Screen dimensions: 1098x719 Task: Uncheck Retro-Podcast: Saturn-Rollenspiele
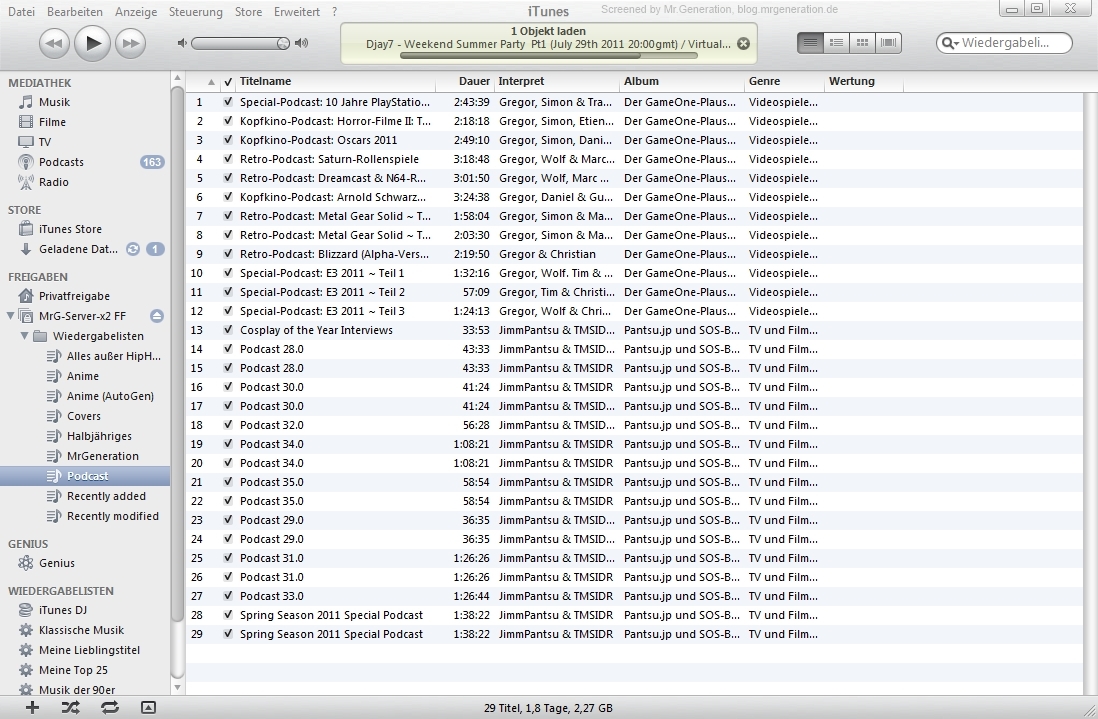point(228,159)
